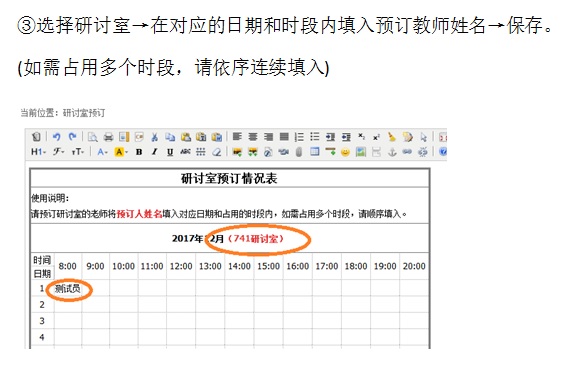Screen dimensions: 570x369
Task: Click the Undo arrow icon
Action: (x=56, y=137)
